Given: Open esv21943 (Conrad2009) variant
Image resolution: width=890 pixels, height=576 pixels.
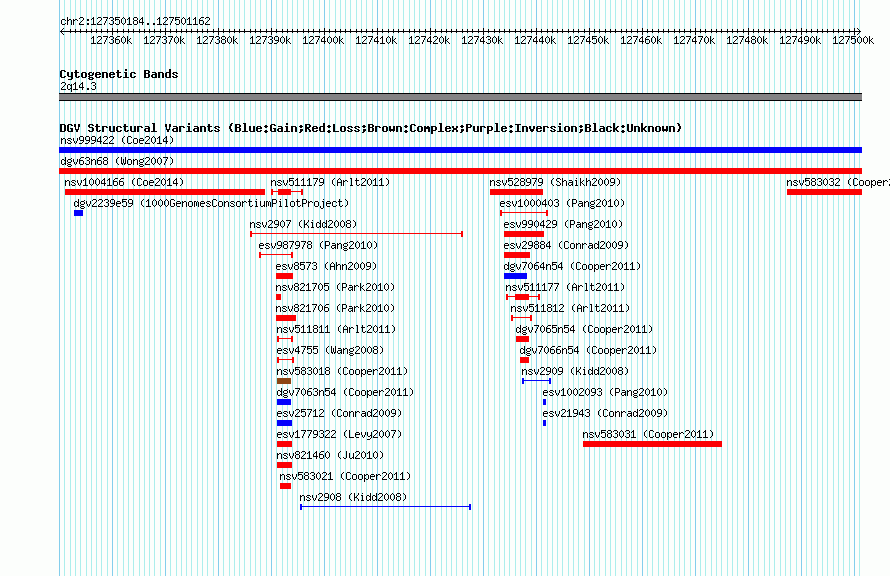Looking at the screenshot, I should 605,413.
